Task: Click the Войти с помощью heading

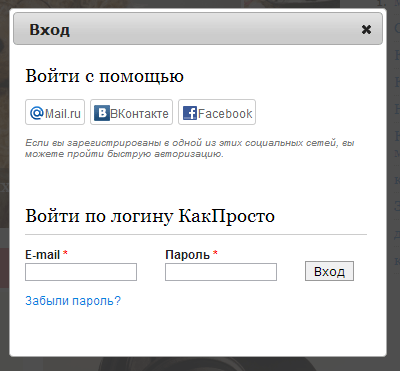Action: click(x=104, y=76)
